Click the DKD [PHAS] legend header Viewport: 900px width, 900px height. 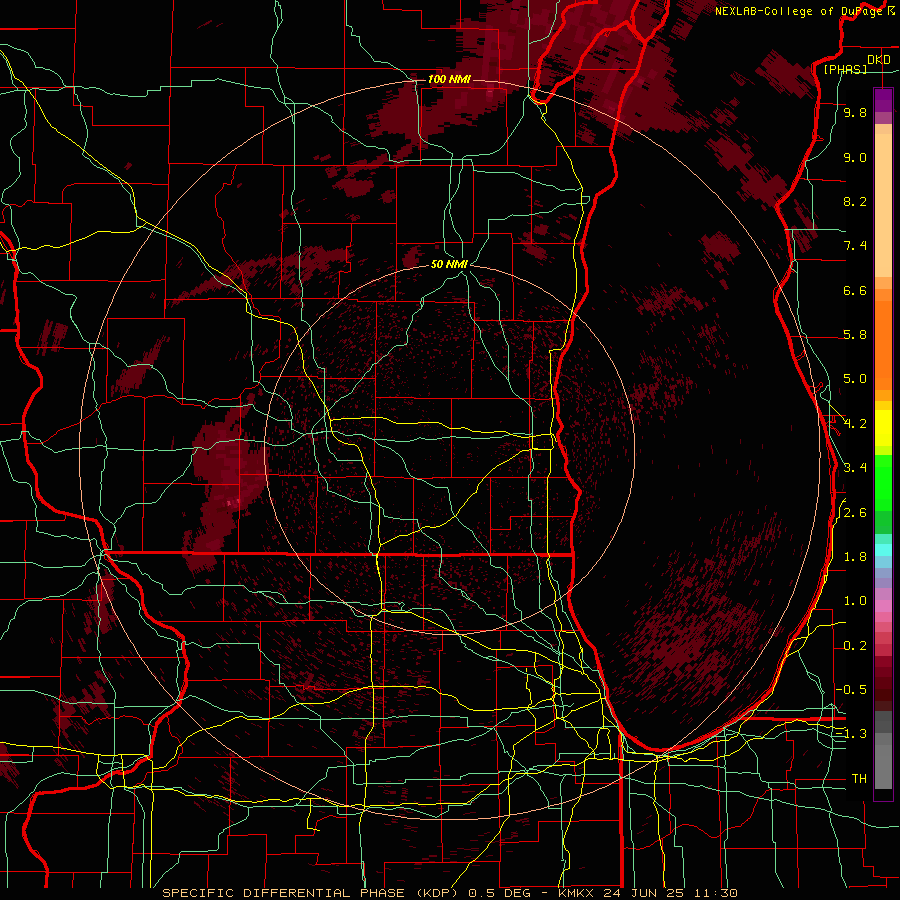click(x=856, y=64)
